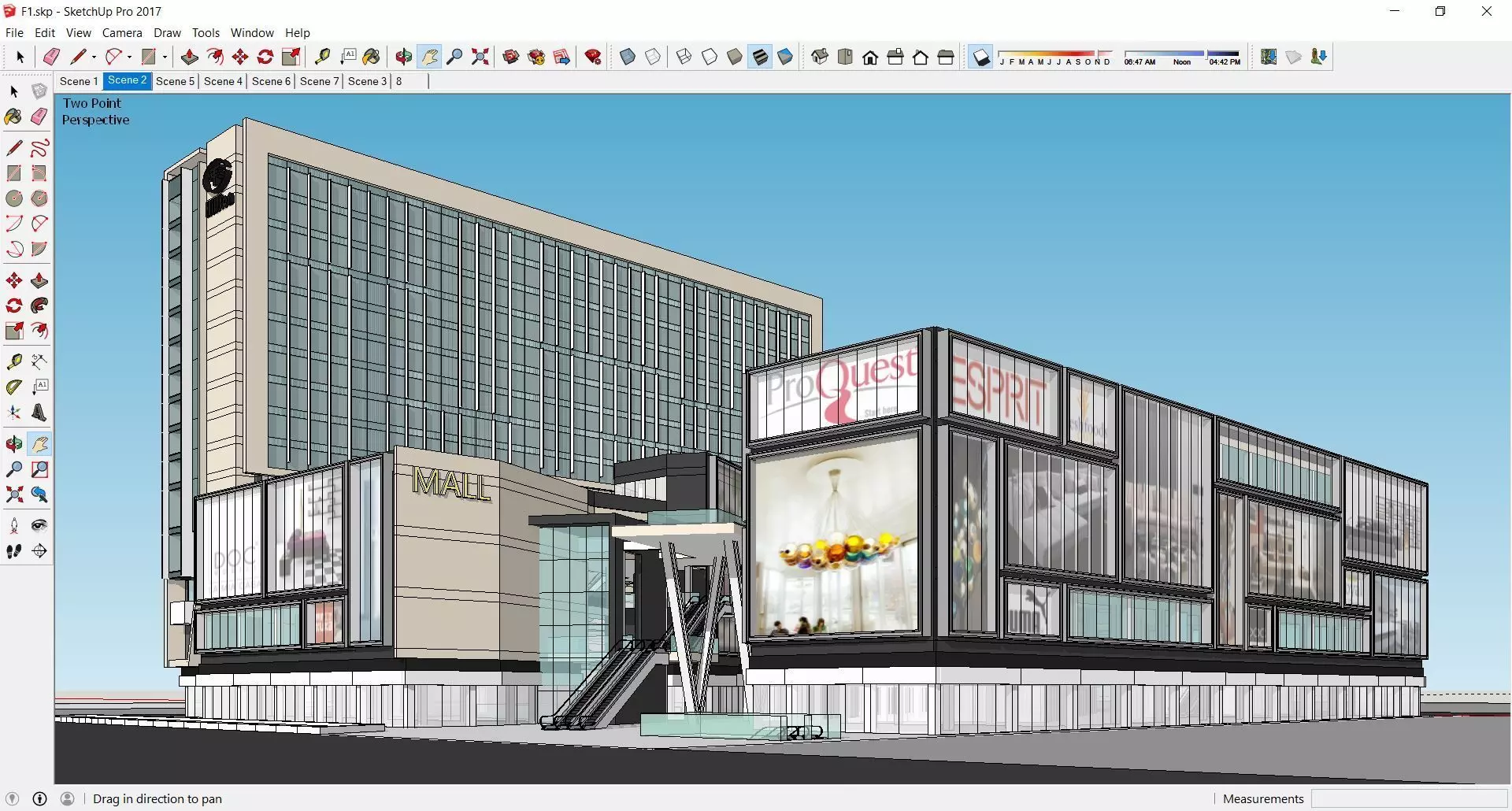Image resolution: width=1512 pixels, height=811 pixels.
Task: Toggle Show/Hide Shadows button
Action: pos(980,57)
